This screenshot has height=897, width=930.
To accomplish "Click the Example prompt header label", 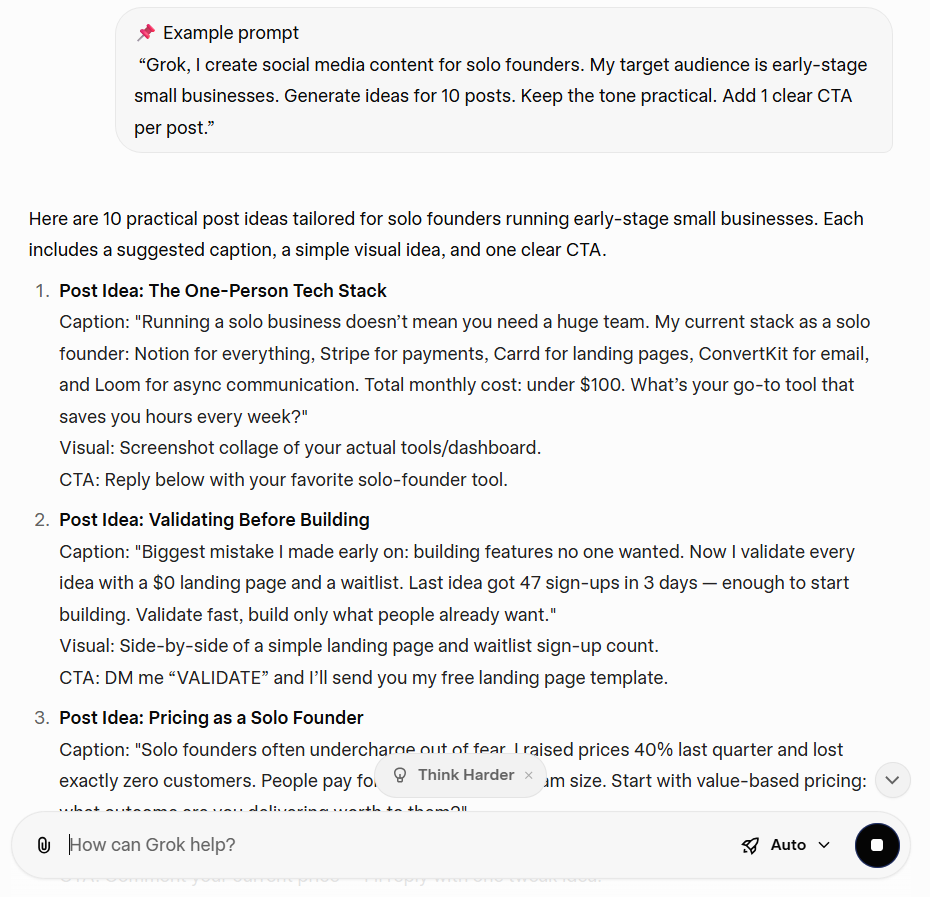I will 231,32.
